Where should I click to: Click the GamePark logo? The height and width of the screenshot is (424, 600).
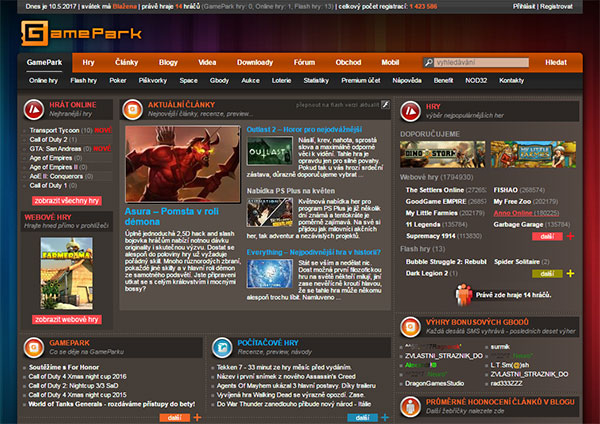pos(81,33)
